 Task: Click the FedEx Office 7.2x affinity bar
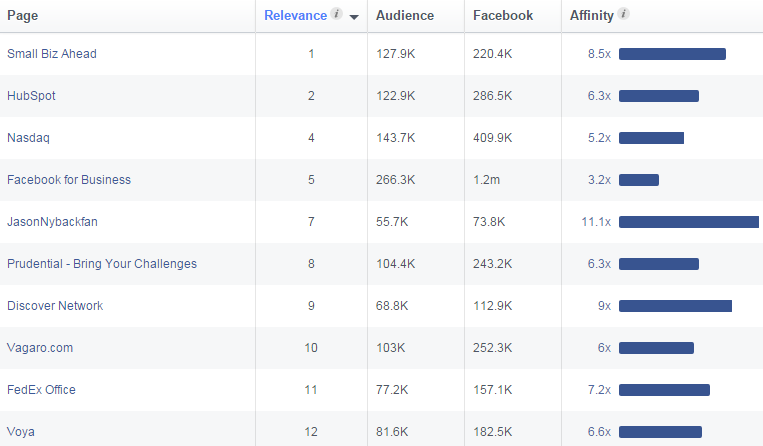coord(664,390)
